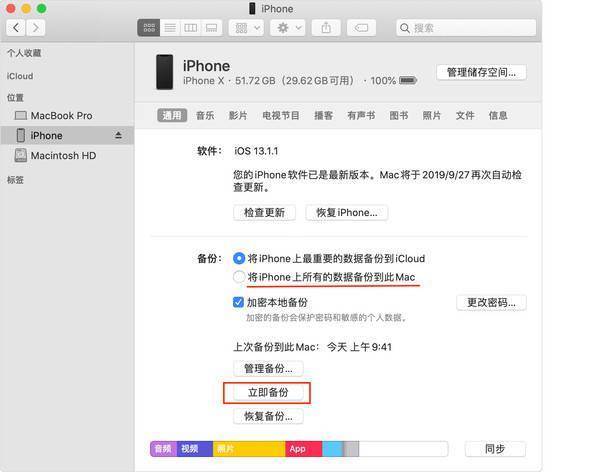This screenshot has width=600, height=472.
Task: Click the 上次备份到此Mac time text
Action: (x=312, y=347)
